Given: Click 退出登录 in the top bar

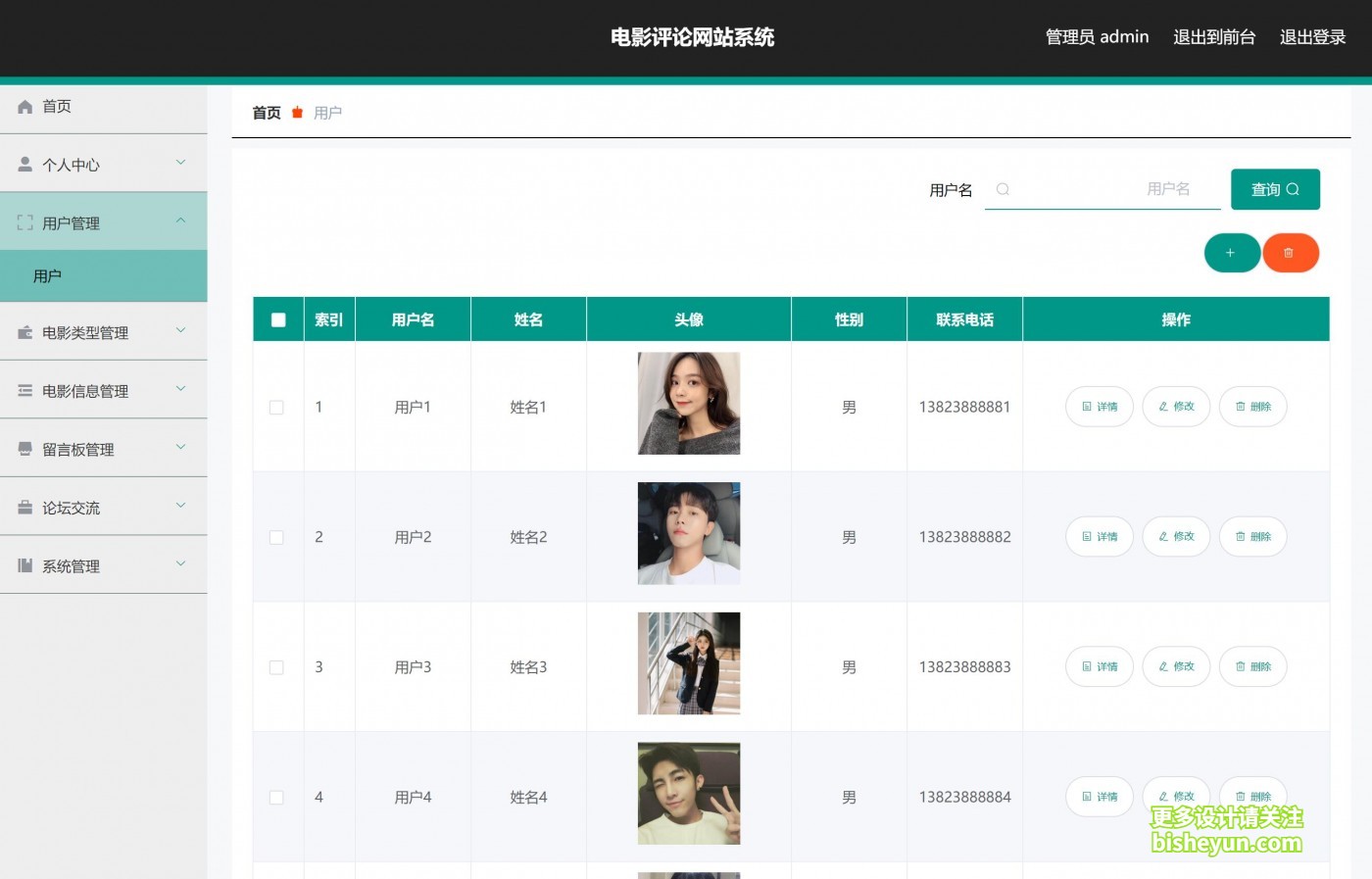Looking at the screenshot, I should tap(1312, 37).
